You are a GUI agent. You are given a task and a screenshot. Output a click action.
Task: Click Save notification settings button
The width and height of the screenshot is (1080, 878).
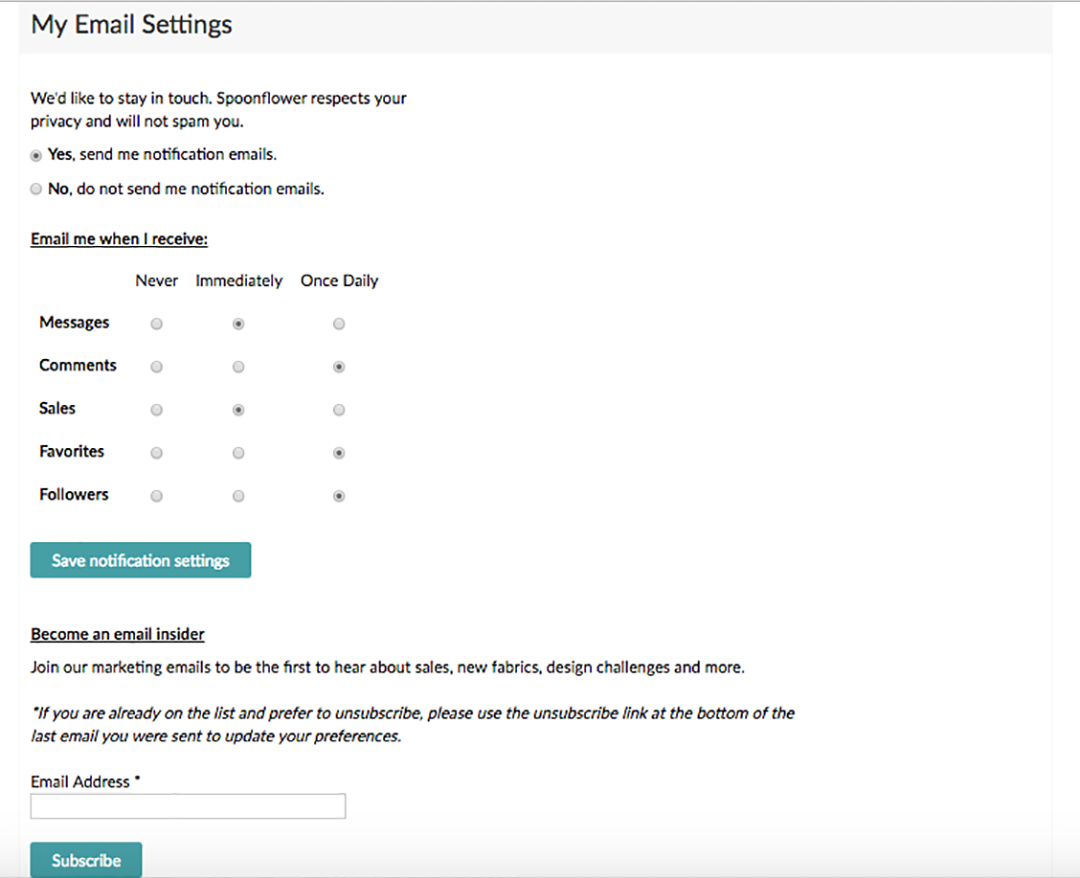pyautogui.click(x=140, y=561)
